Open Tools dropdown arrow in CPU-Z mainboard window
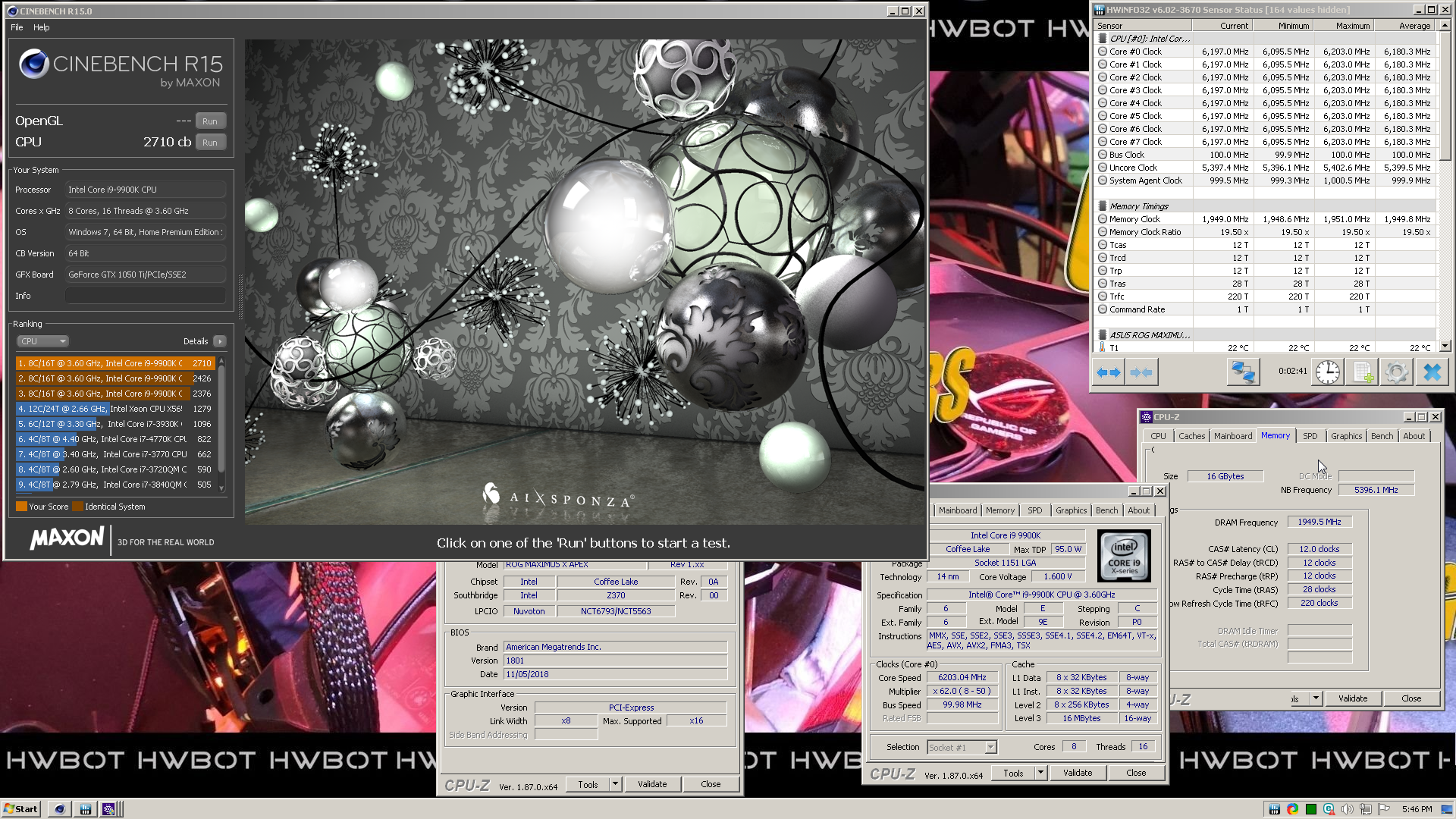Image resolution: width=1456 pixels, height=819 pixels. tap(615, 784)
